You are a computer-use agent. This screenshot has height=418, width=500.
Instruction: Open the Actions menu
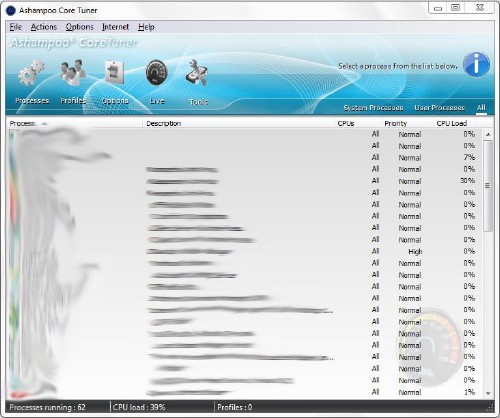click(x=44, y=27)
